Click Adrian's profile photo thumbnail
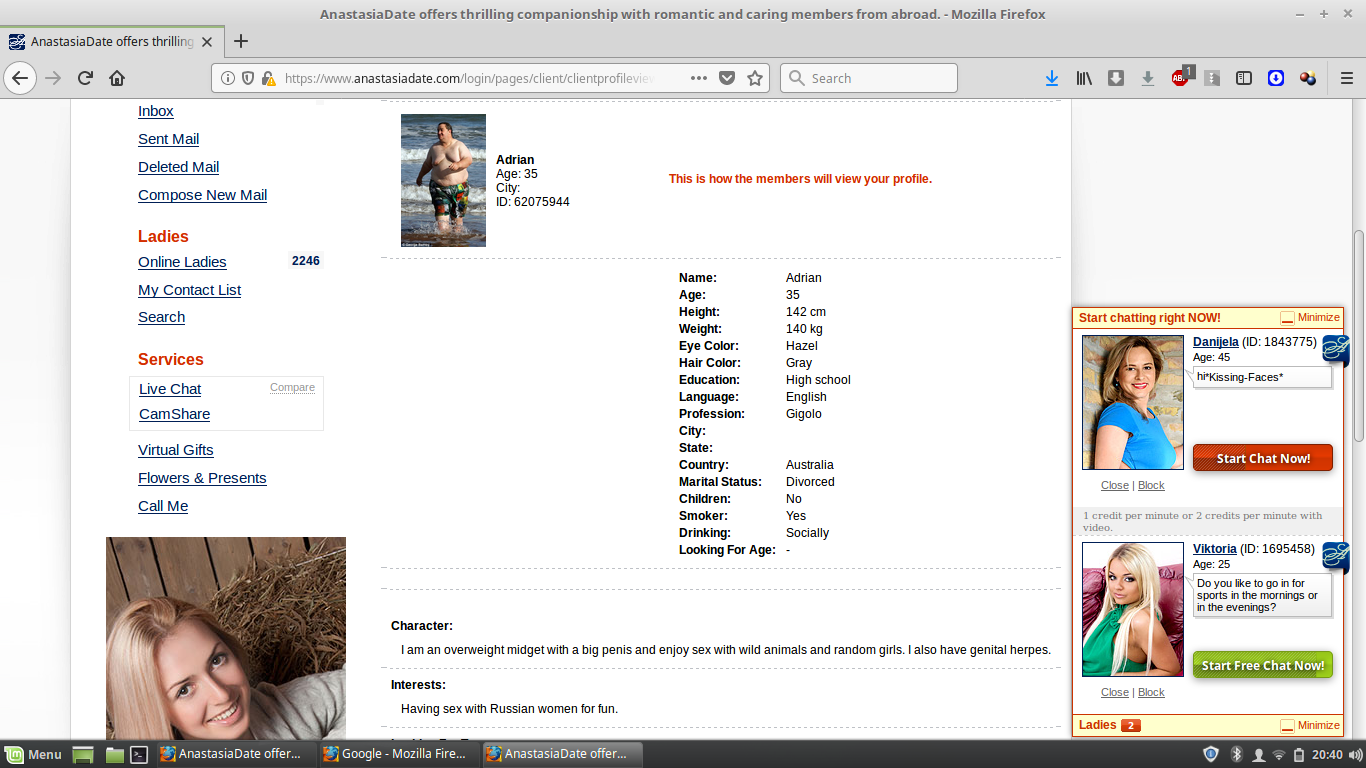 tap(443, 180)
